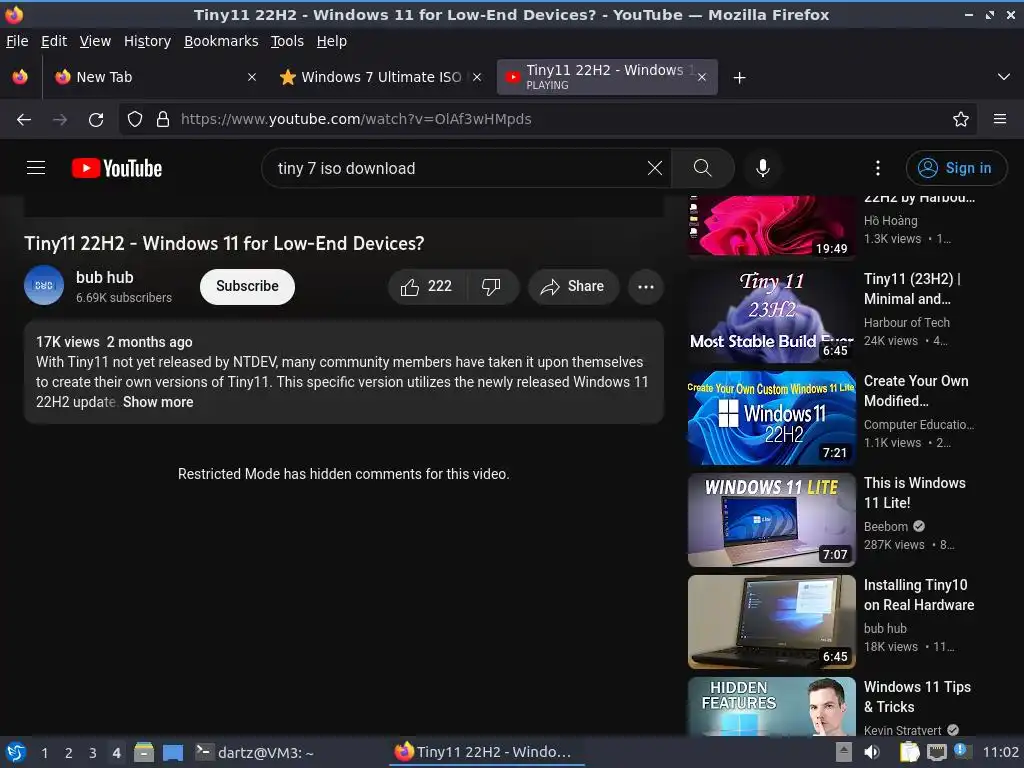The image size is (1024, 768).
Task: Click the Share button
Action: [x=573, y=287]
